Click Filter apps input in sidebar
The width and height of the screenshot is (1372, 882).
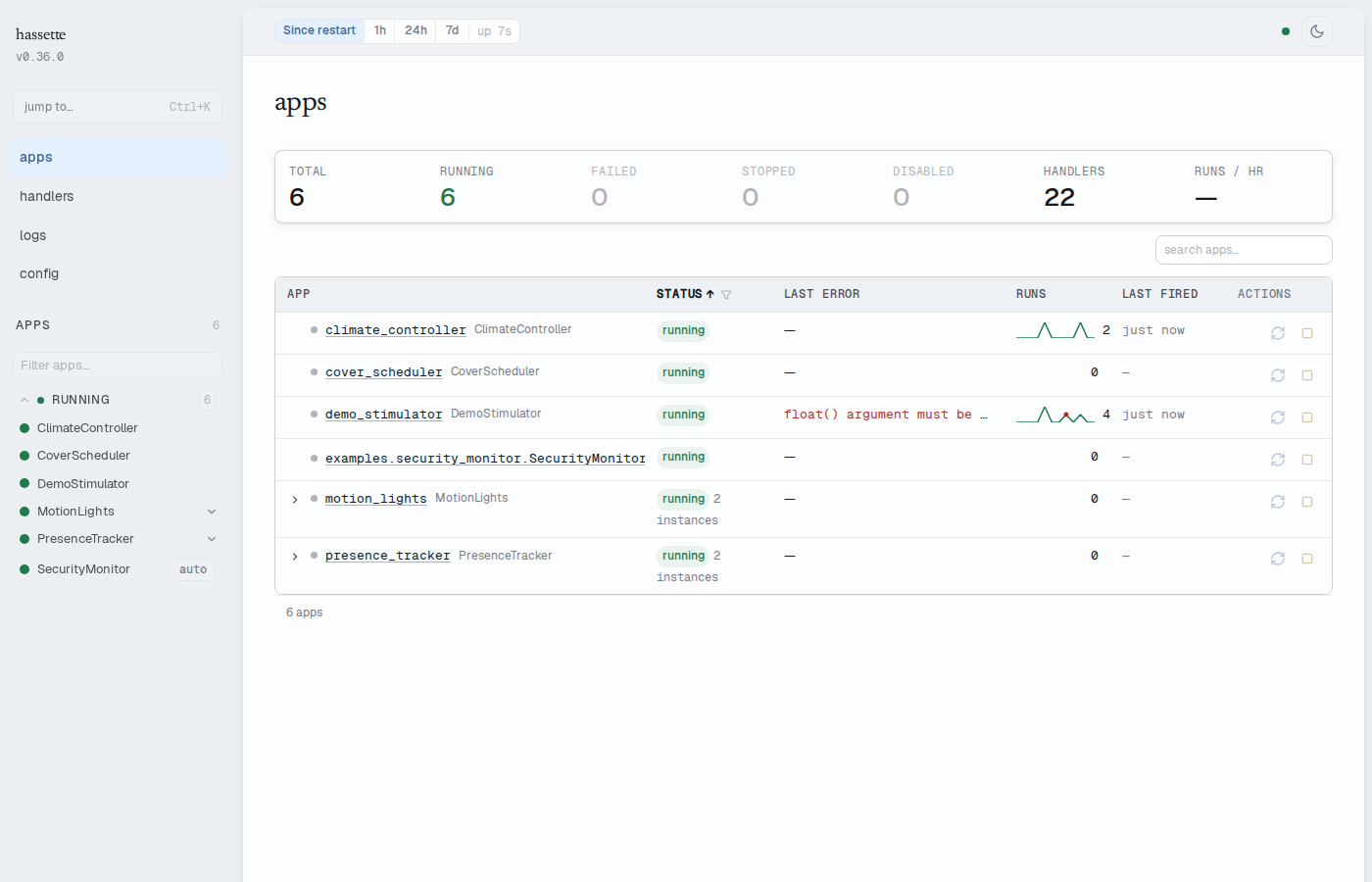(118, 366)
